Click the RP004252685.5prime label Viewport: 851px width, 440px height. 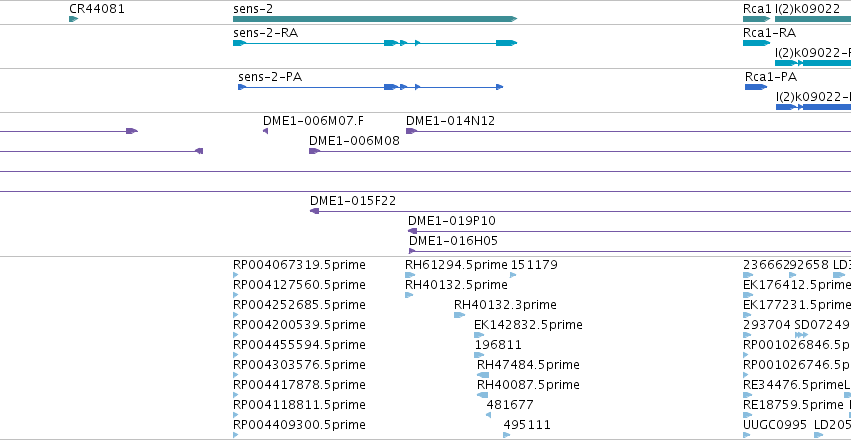click(299, 304)
